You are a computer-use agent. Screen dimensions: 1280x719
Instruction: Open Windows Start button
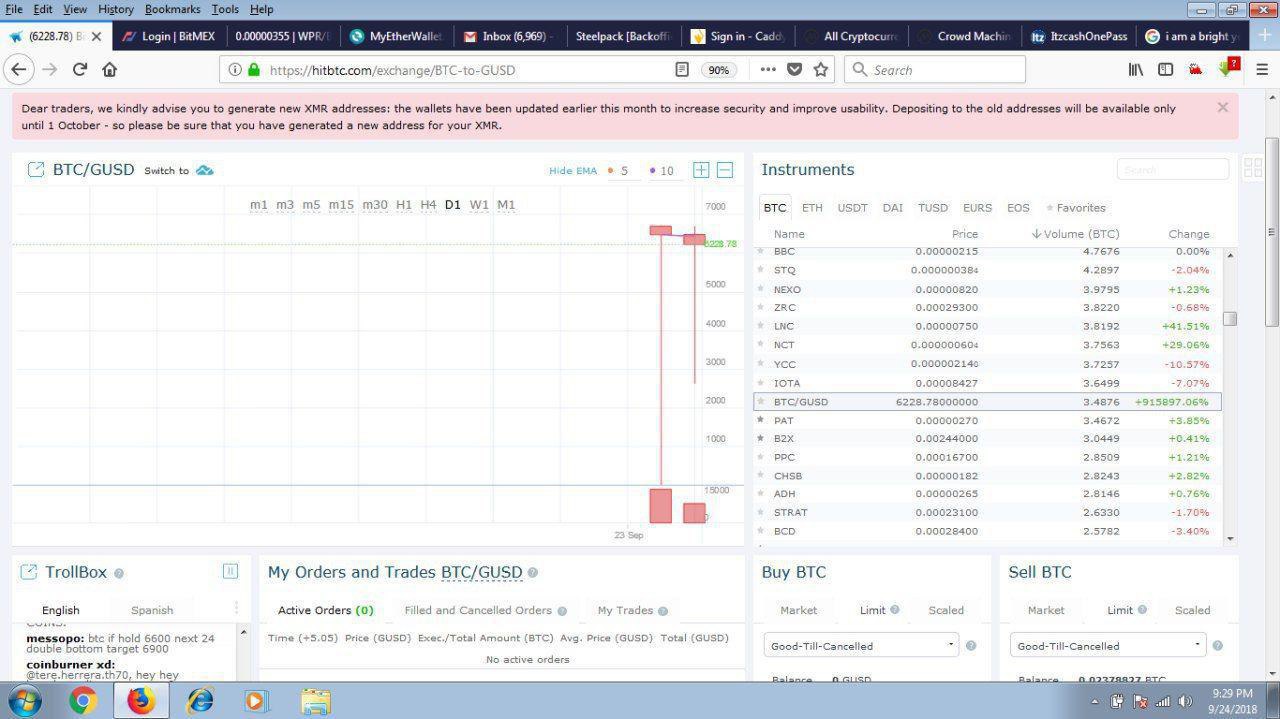click(23, 700)
